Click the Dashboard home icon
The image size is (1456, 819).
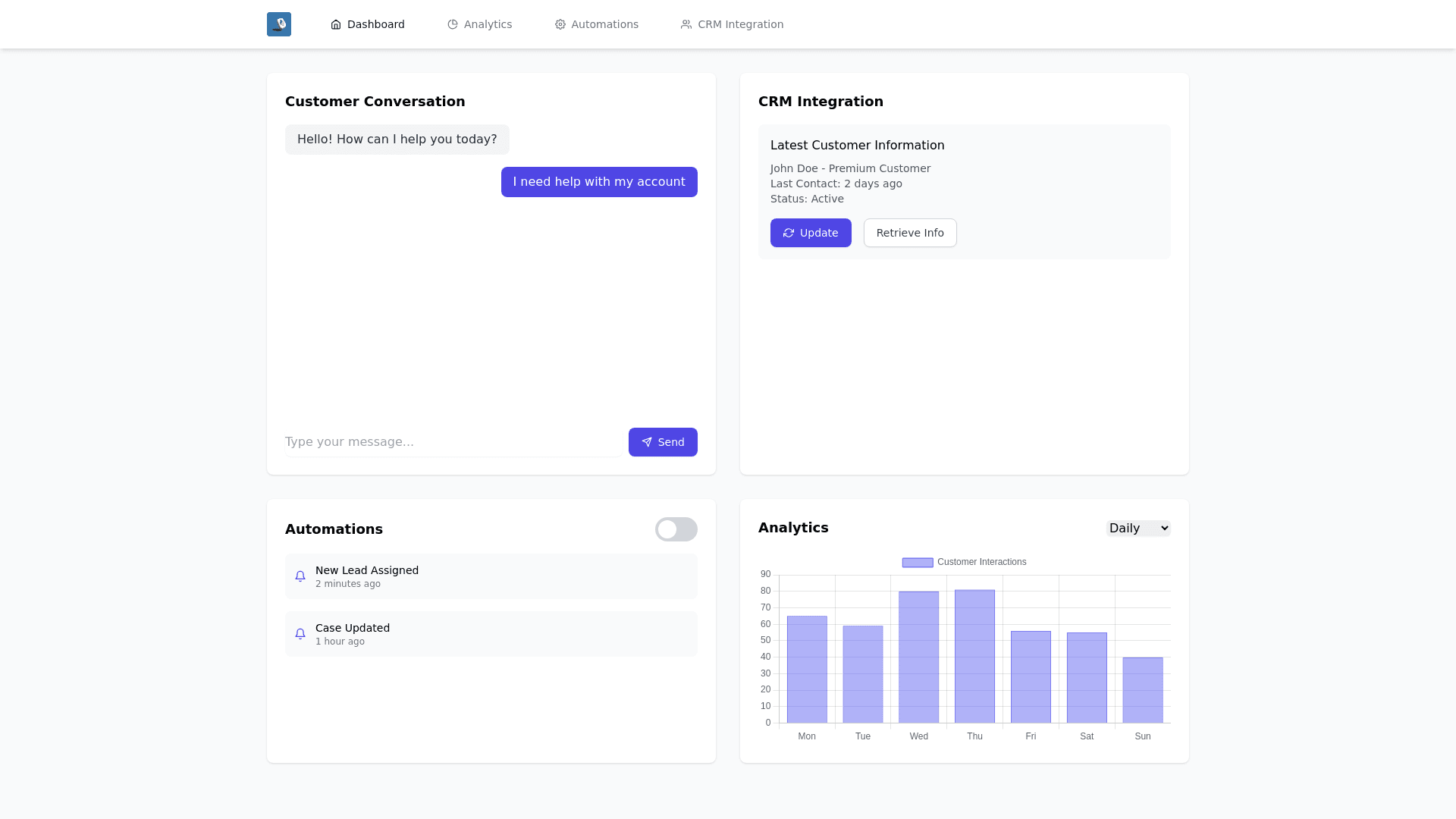336,24
